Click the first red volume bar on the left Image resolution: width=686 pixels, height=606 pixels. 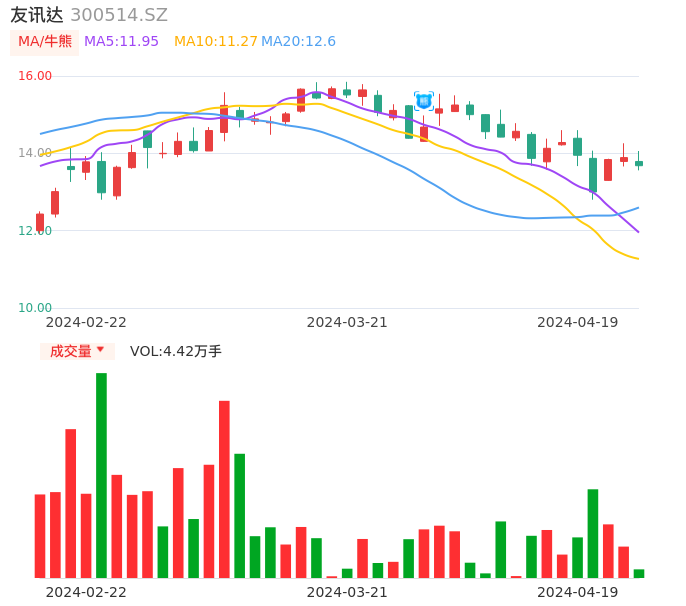pos(40,535)
